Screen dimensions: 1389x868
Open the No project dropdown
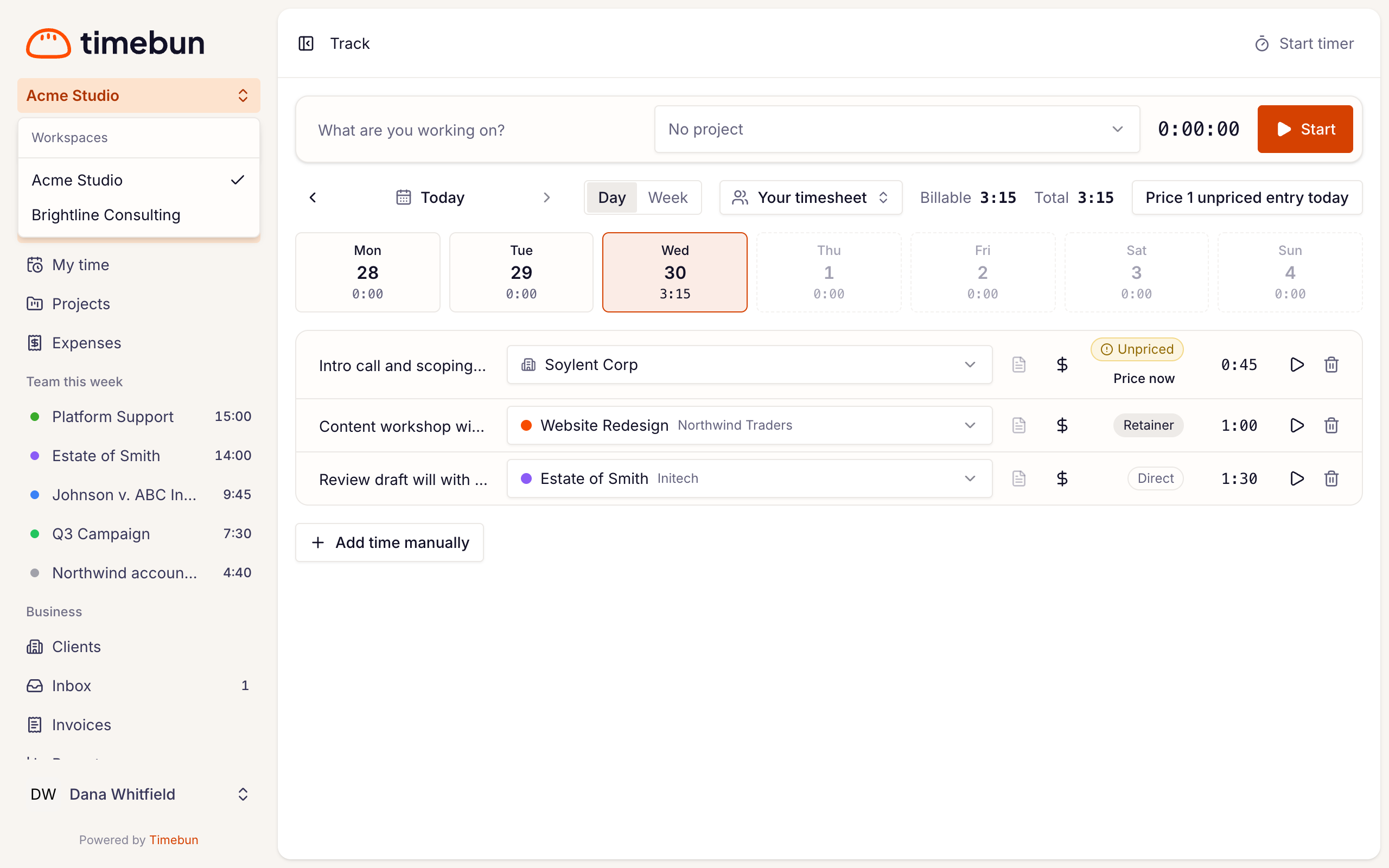pos(896,129)
